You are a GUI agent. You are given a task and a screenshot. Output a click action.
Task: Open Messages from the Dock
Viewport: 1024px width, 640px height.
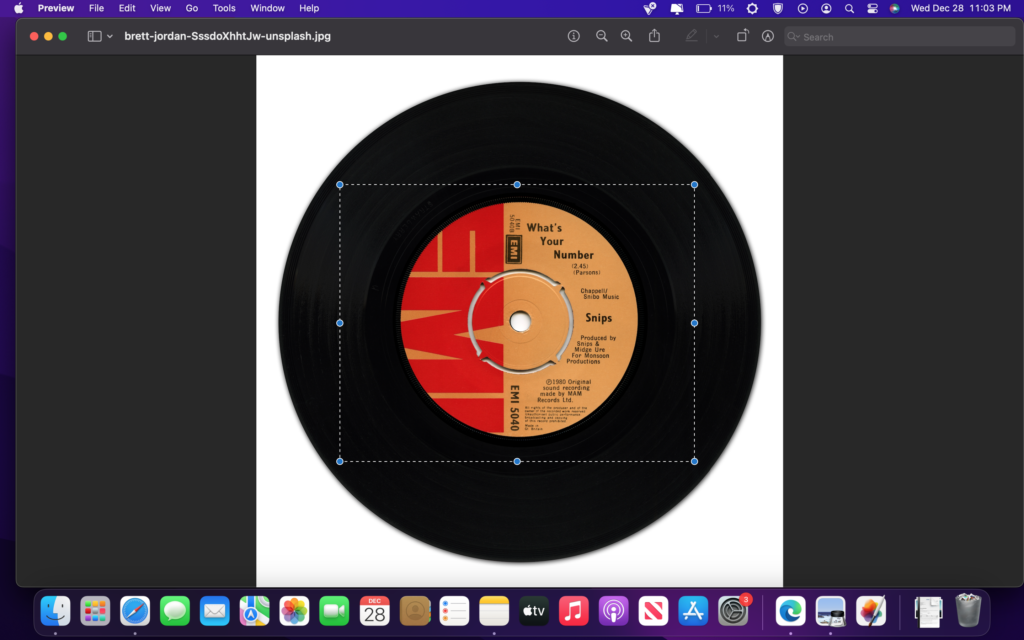point(175,611)
